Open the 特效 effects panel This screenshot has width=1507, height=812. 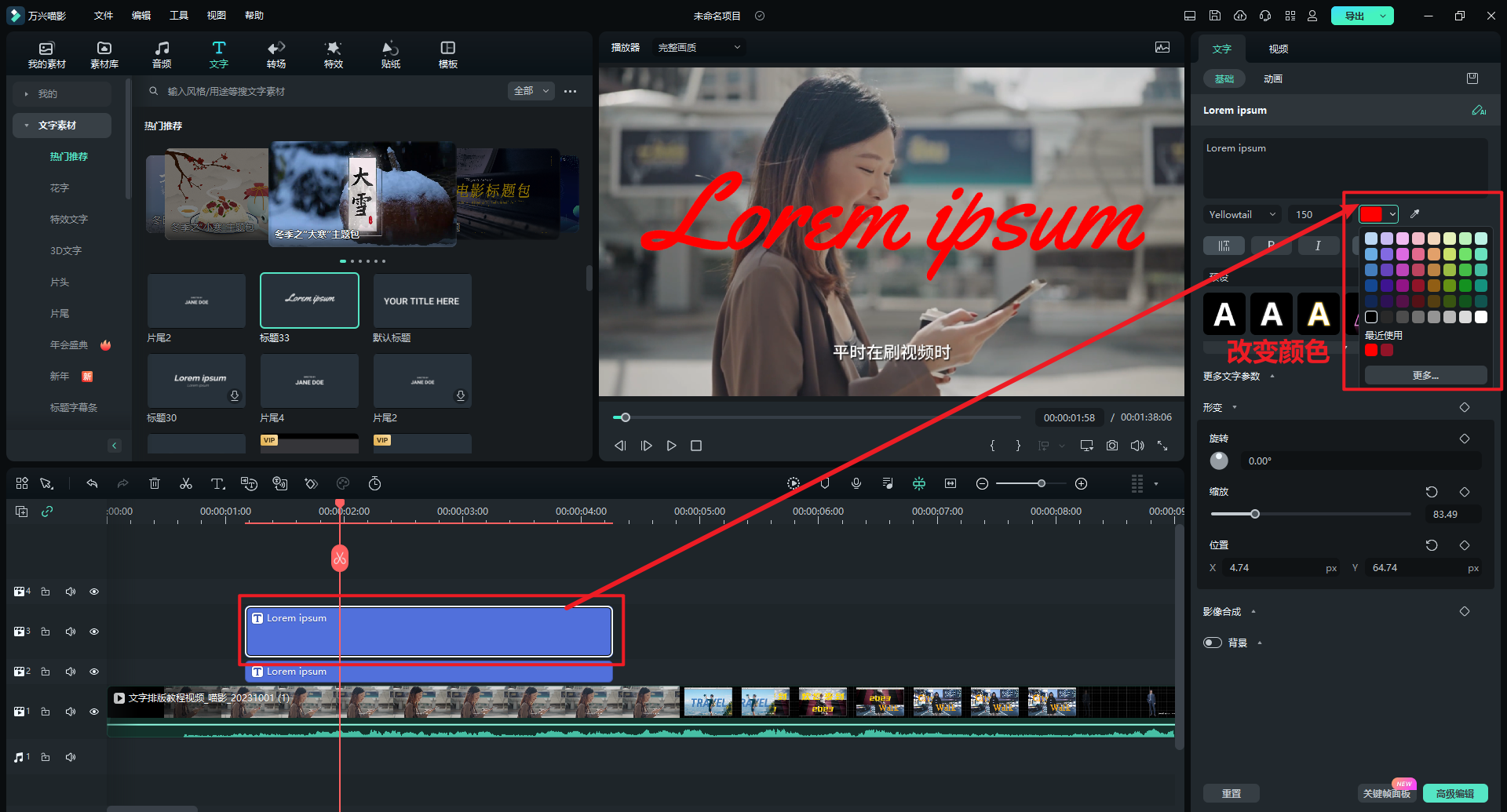pyautogui.click(x=334, y=55)
